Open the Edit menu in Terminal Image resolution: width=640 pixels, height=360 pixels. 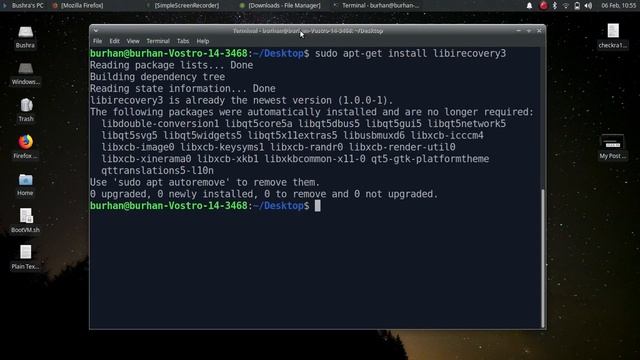114,41
